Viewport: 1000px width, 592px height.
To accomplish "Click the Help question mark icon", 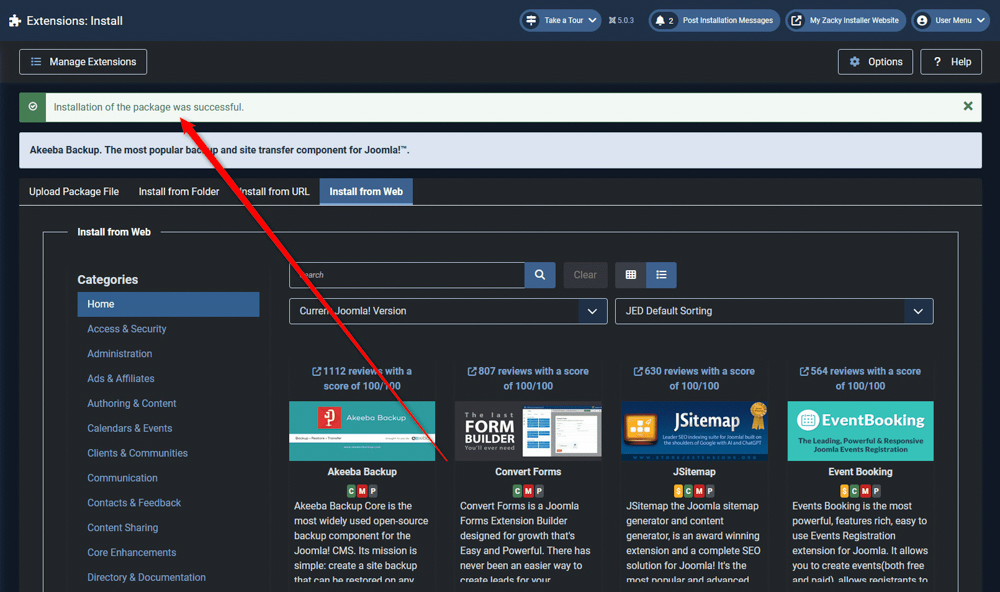I will click(935, 61).
